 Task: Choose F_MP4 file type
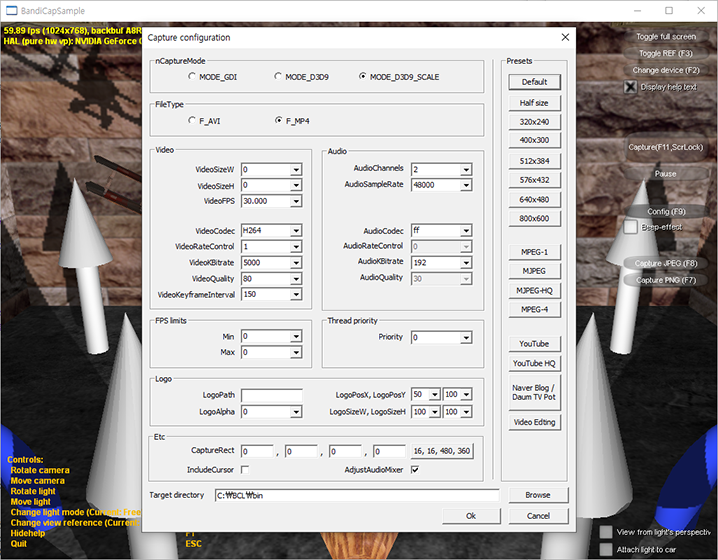278,120
